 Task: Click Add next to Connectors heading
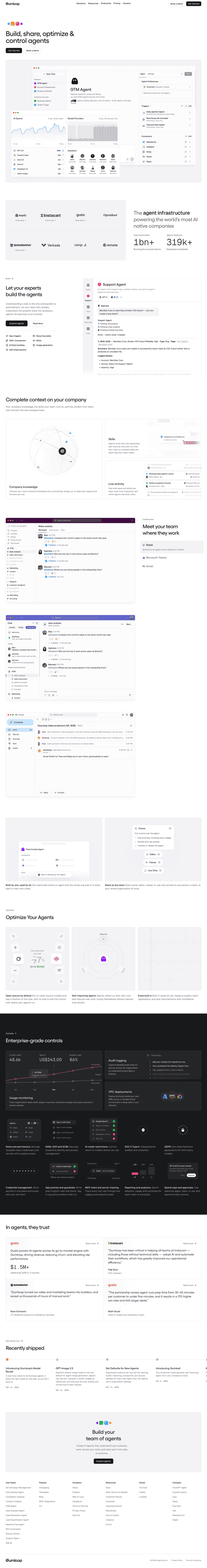[x=189, y=136]
